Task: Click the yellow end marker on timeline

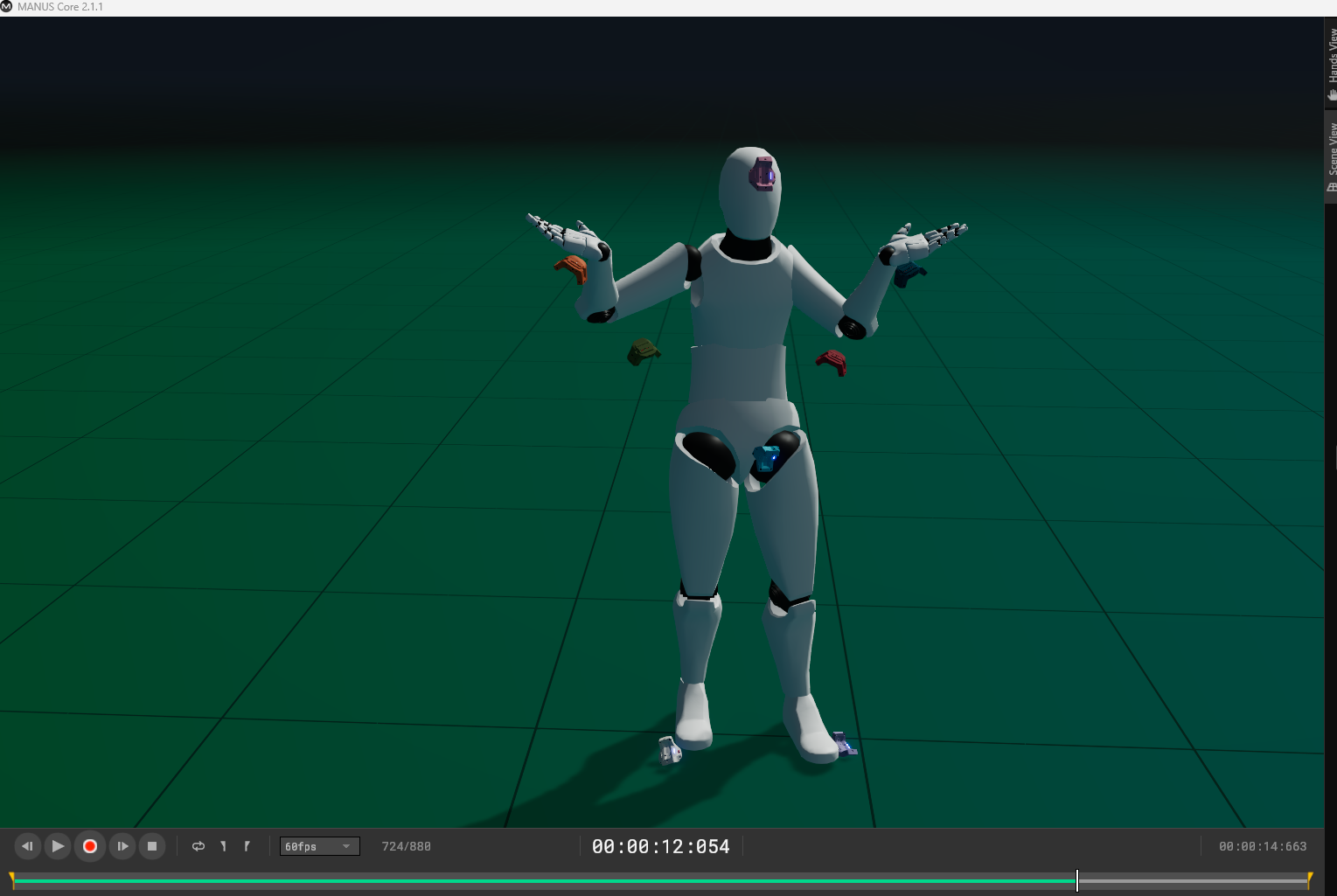Action: pyautogui.click(x=1310, y=879)
